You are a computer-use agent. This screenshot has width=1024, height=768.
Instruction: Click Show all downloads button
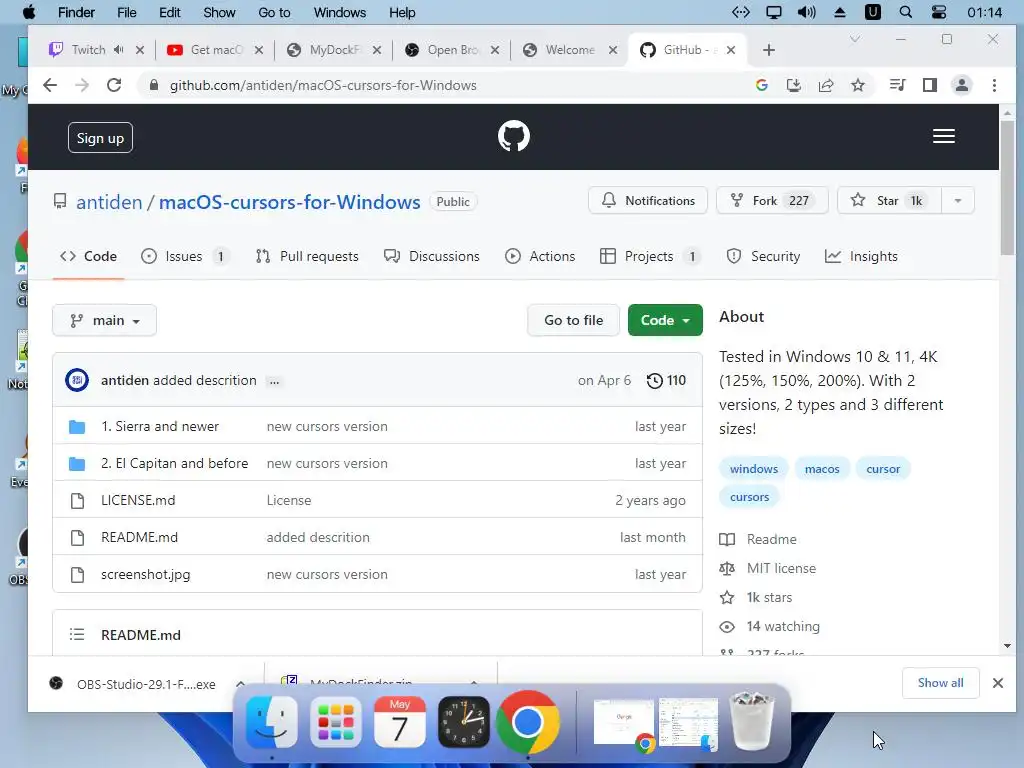(x=940, y=683)
